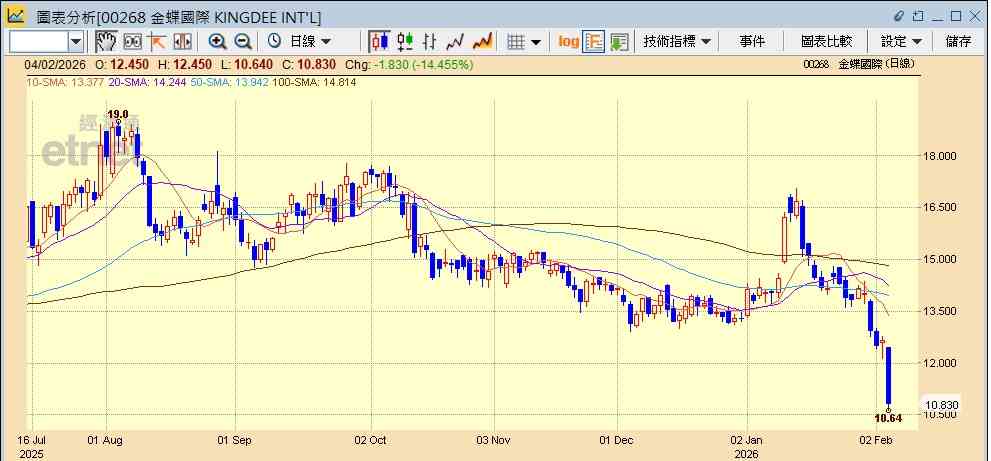Open the 日線 period dropdown
The width and height of the screenshot is (991, 461).
[x=310, y=42]
